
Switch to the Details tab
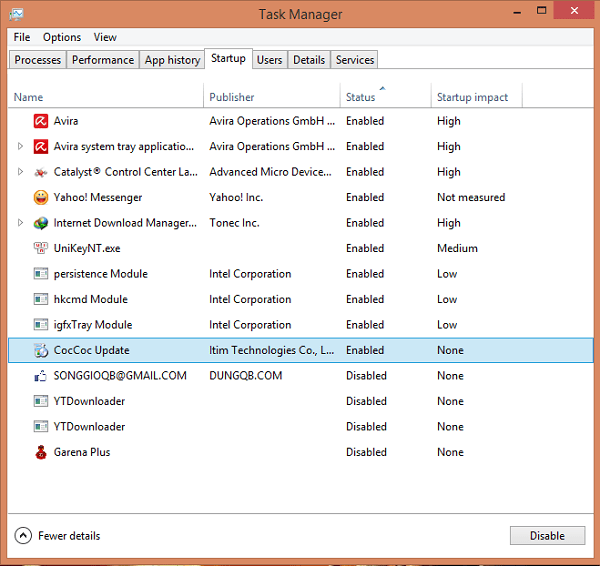tap(309, 60)
